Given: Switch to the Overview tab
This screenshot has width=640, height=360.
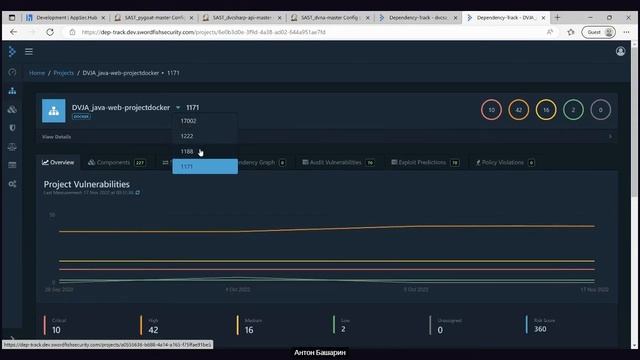Looking at the screenshot, I should click(x=58, y=162).
